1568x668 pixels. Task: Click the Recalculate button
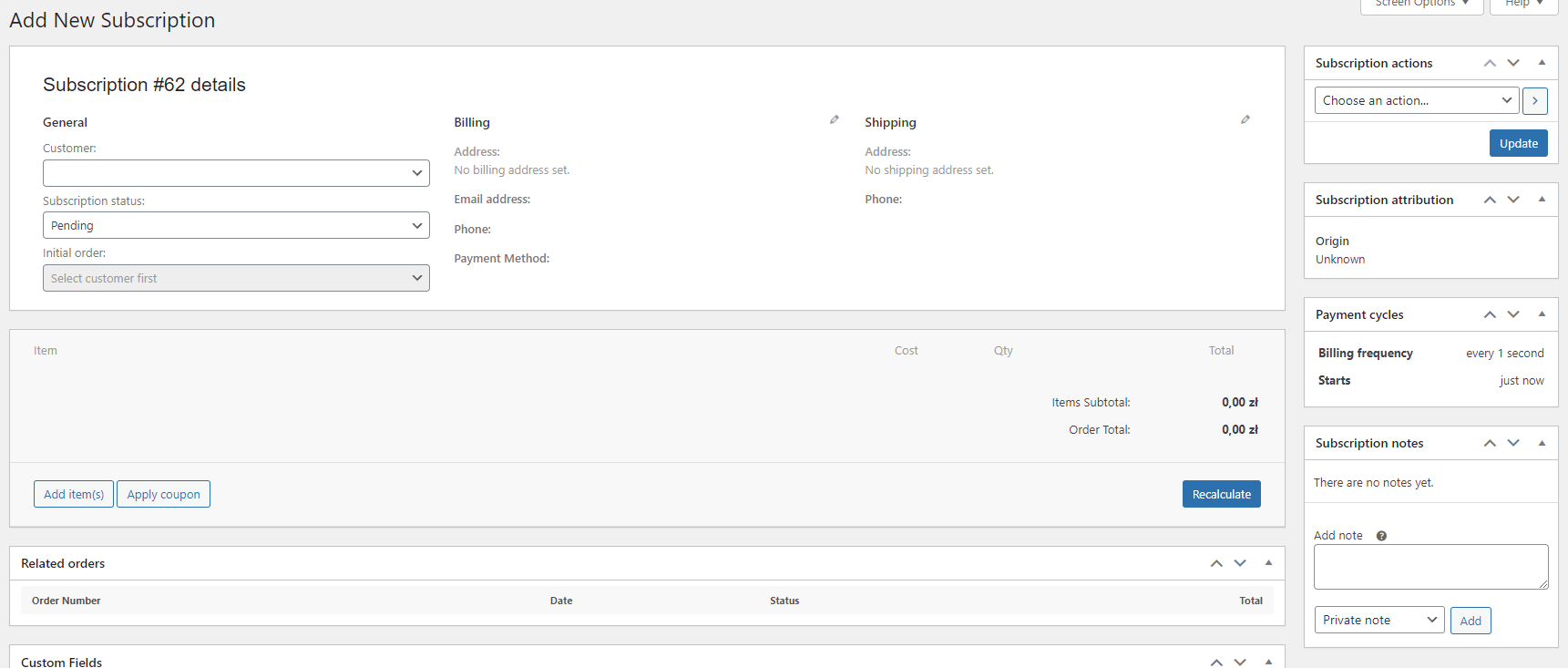(x=1221, y=494)
